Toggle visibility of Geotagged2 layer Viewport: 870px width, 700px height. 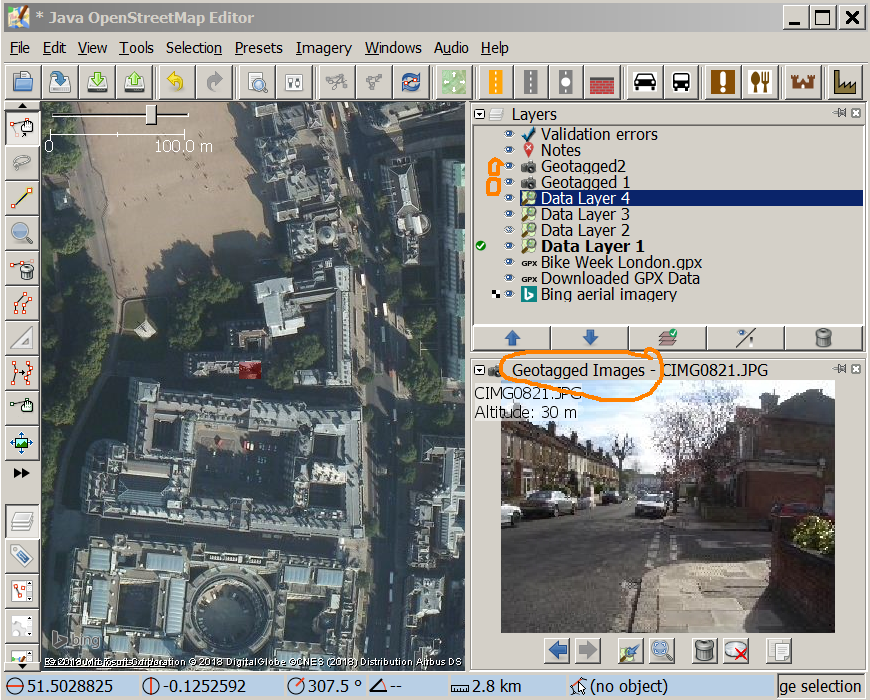(509, 166)
